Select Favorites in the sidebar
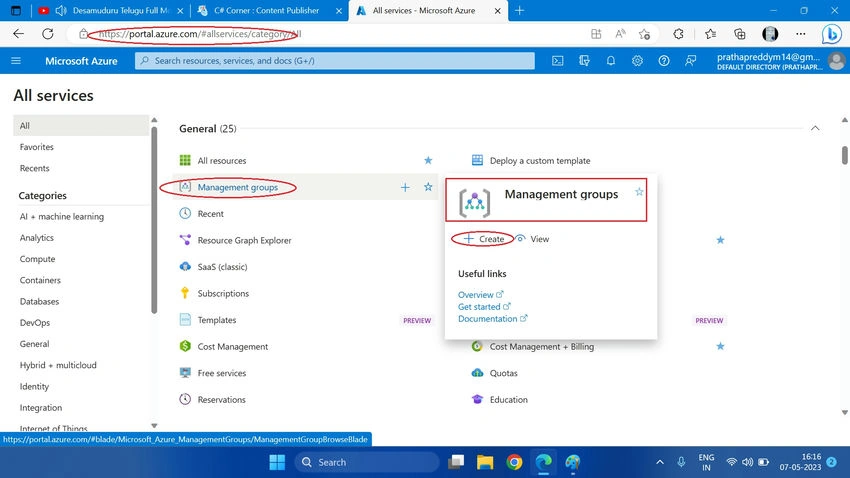Screen dimensions: 850x478 click(x=36, y=147)
